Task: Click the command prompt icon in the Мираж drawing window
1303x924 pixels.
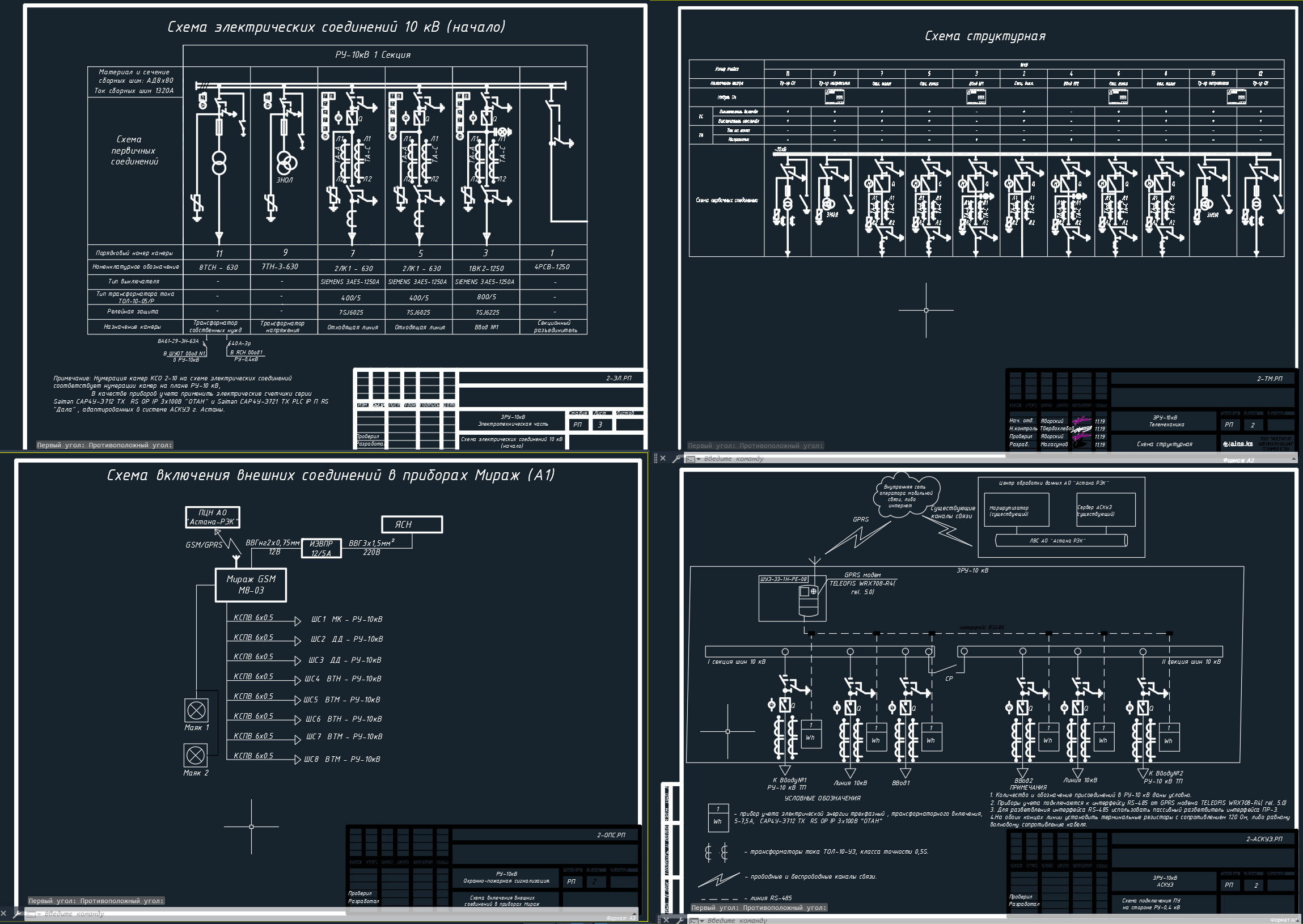Action: 31,914
